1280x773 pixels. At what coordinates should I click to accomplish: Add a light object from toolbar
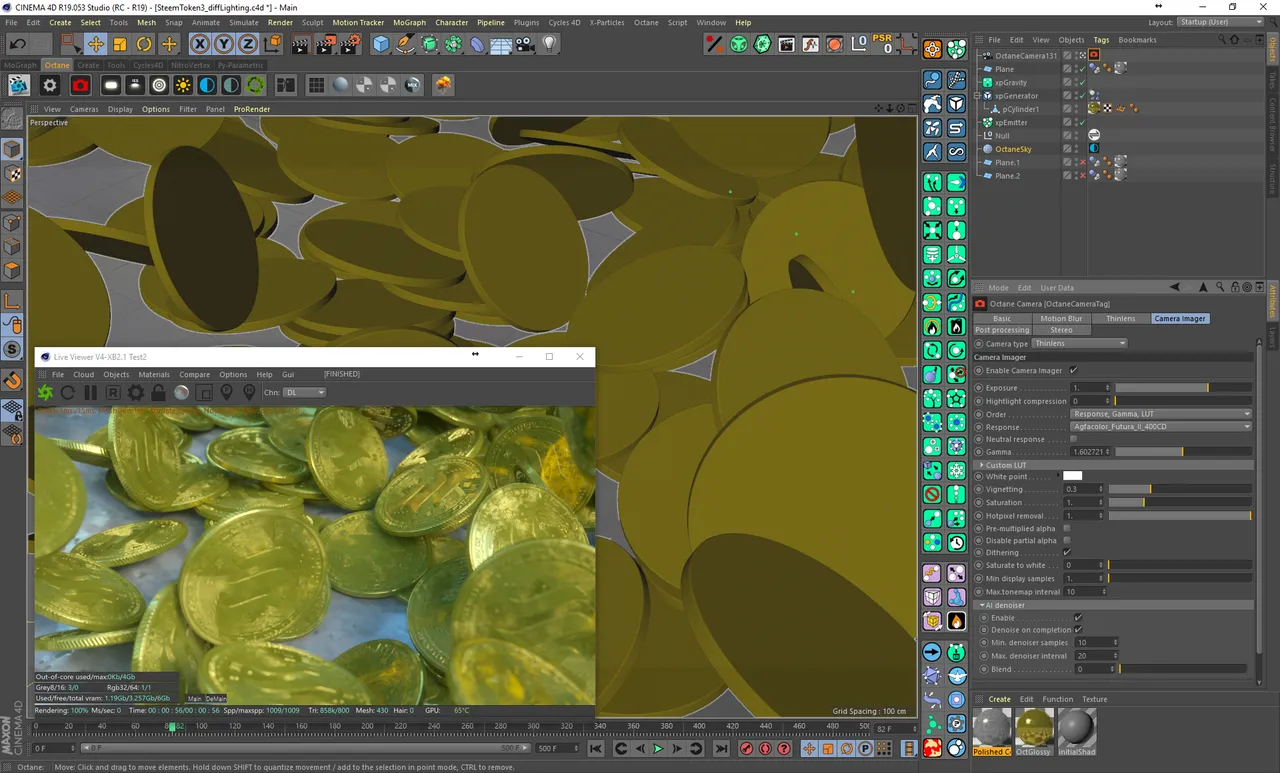tap(549, 44)
